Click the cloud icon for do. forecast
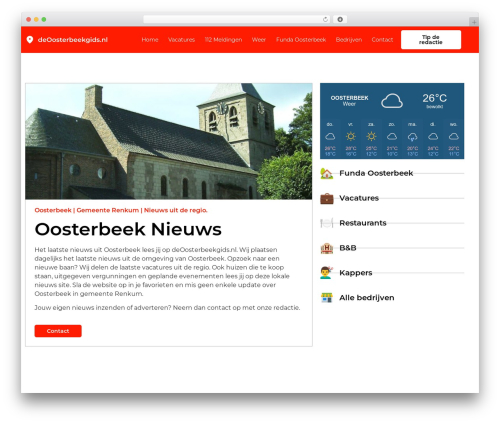Image resolution: width=500 pixels, height=423 pixels. pos(330,136)
